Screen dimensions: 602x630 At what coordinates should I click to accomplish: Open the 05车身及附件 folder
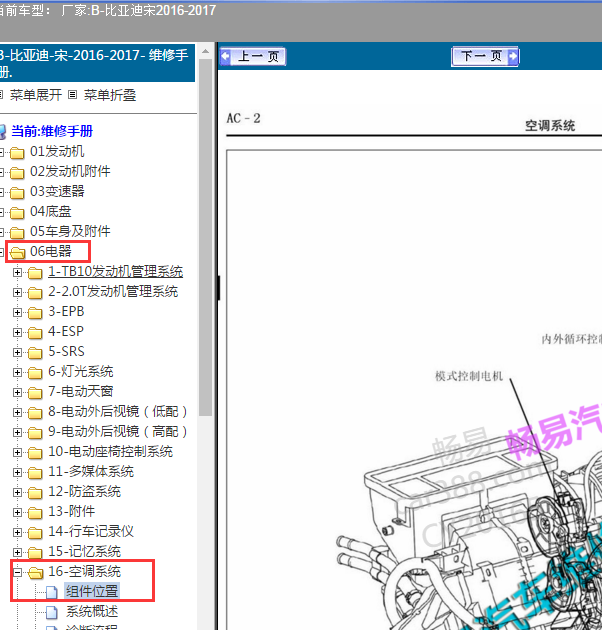[70, 231]
